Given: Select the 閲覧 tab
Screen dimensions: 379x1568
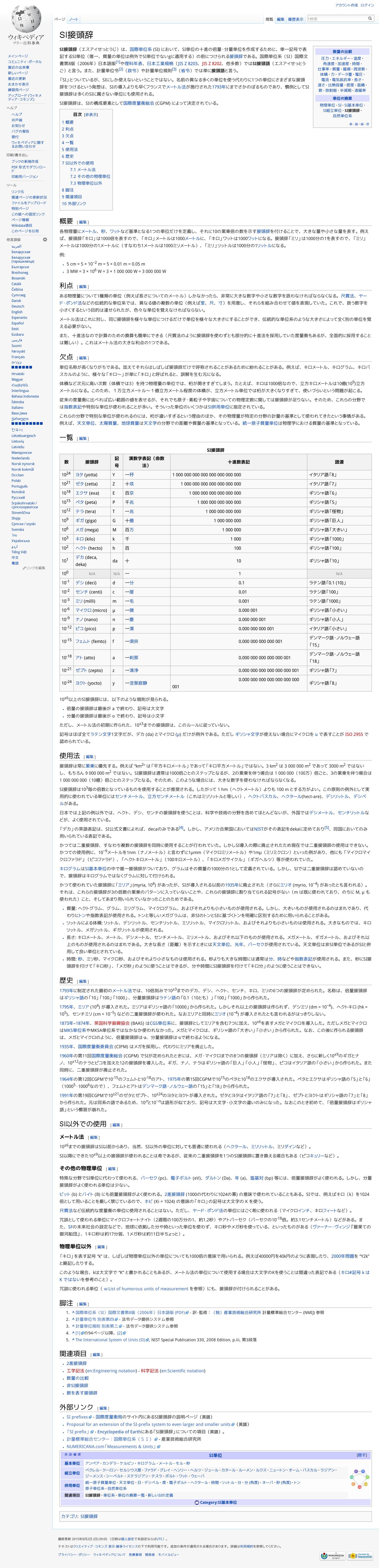Looking at the screenshot, I should pos(269,20).
